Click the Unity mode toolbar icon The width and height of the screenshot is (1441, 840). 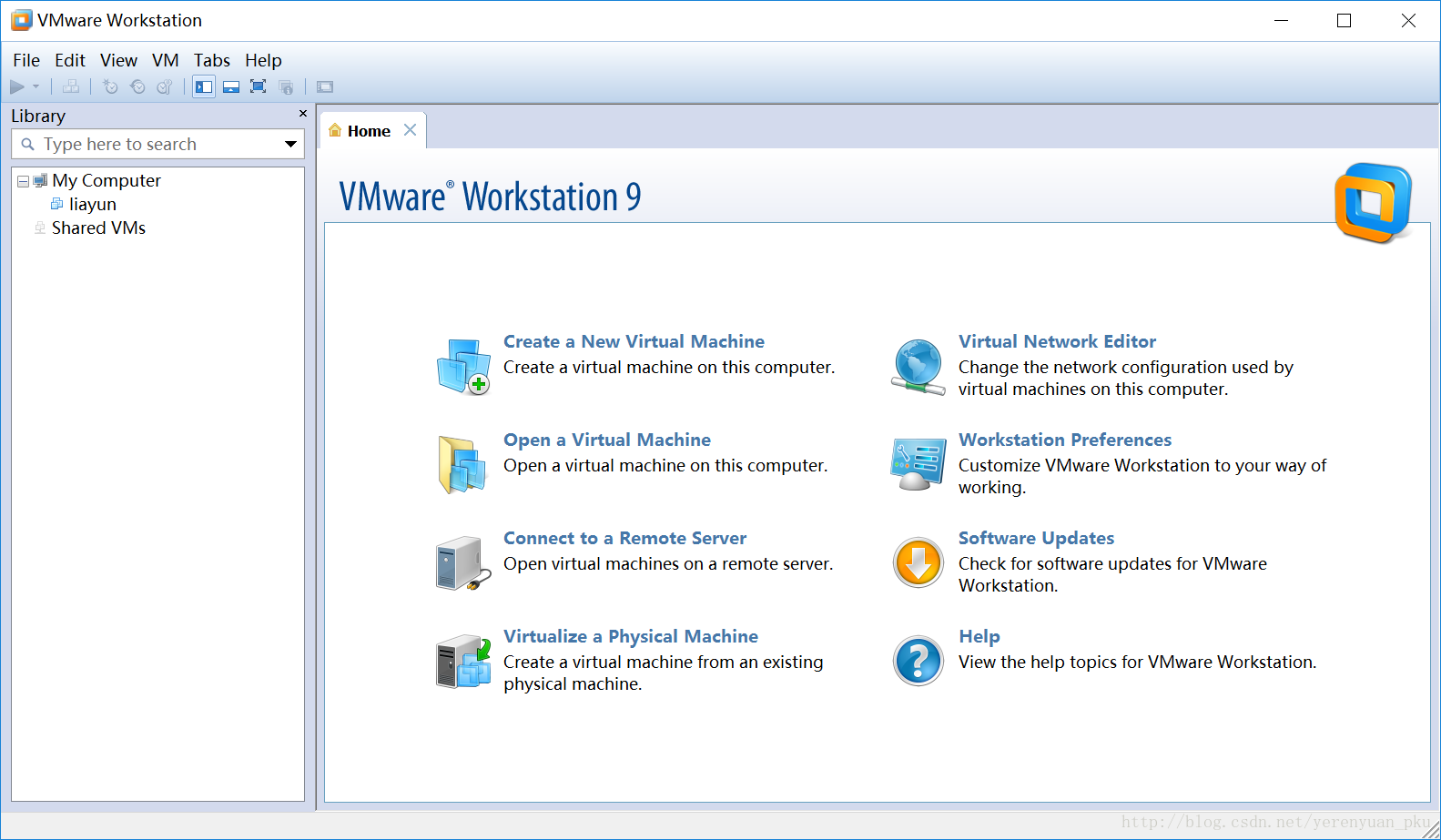point(286,86)
